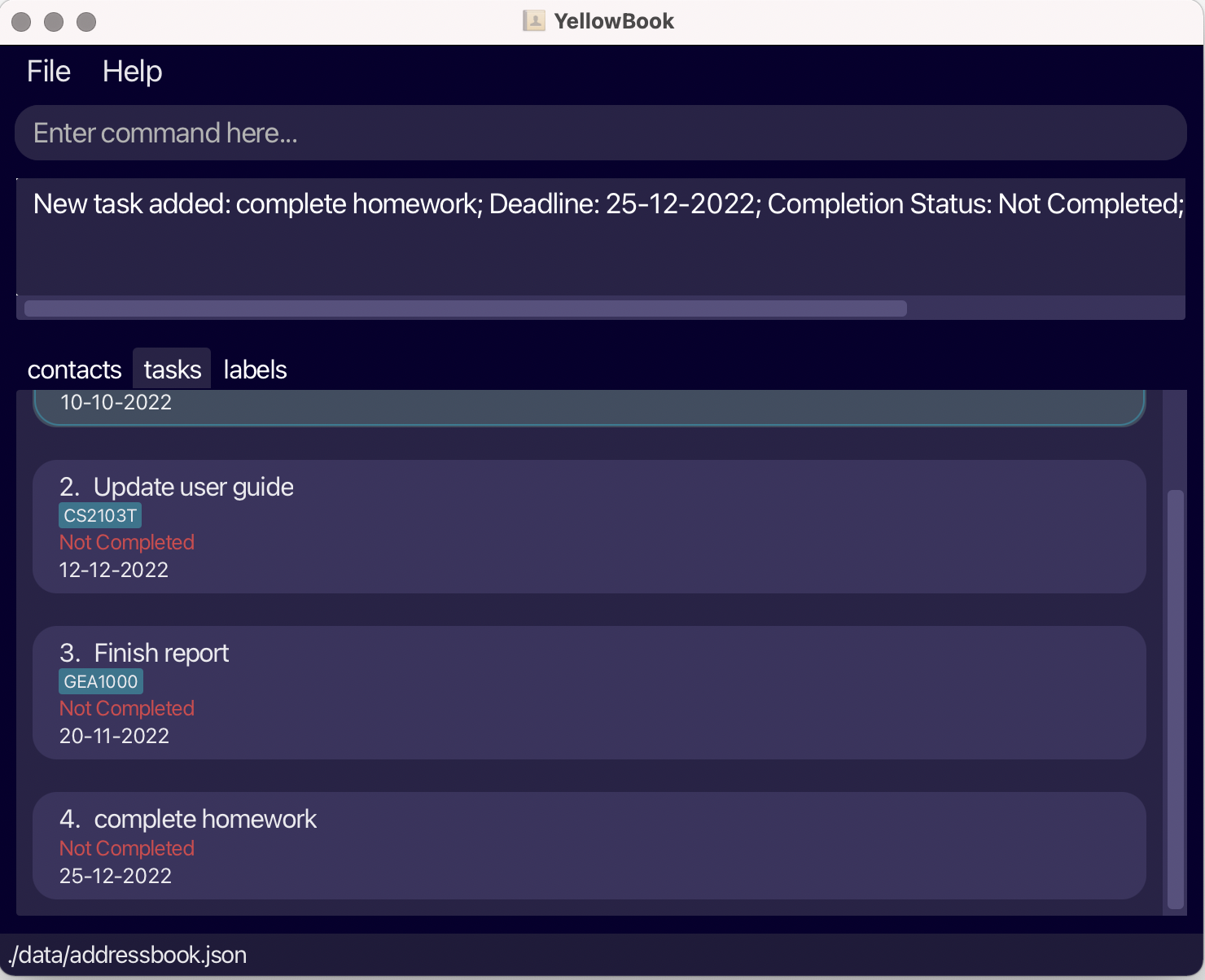
Task: Click the horizontal scrollbar under the result message
Action: pyautogui.click(x=466, y=308)
